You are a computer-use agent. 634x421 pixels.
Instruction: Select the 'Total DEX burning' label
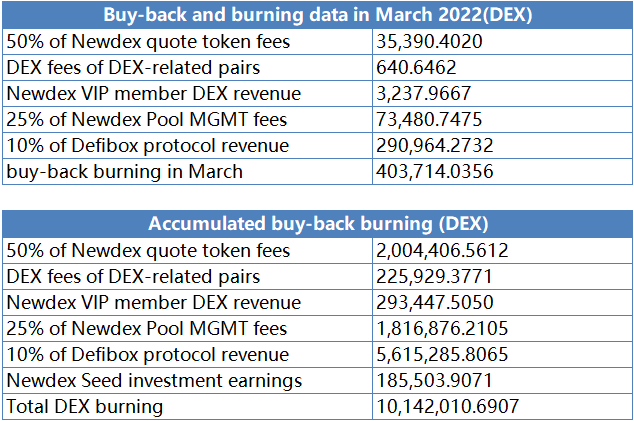pos(85,406)
